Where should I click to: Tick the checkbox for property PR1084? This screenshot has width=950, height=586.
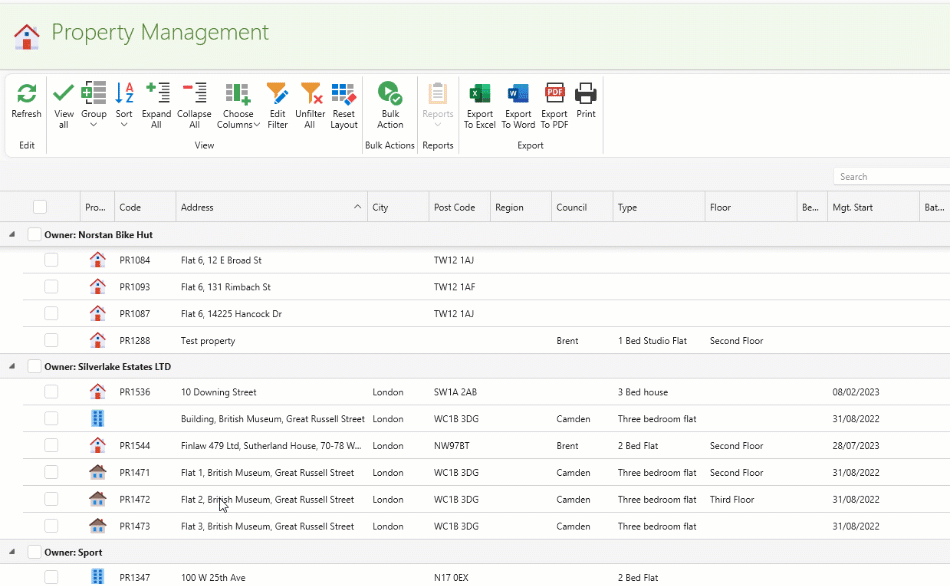(51, 260)
